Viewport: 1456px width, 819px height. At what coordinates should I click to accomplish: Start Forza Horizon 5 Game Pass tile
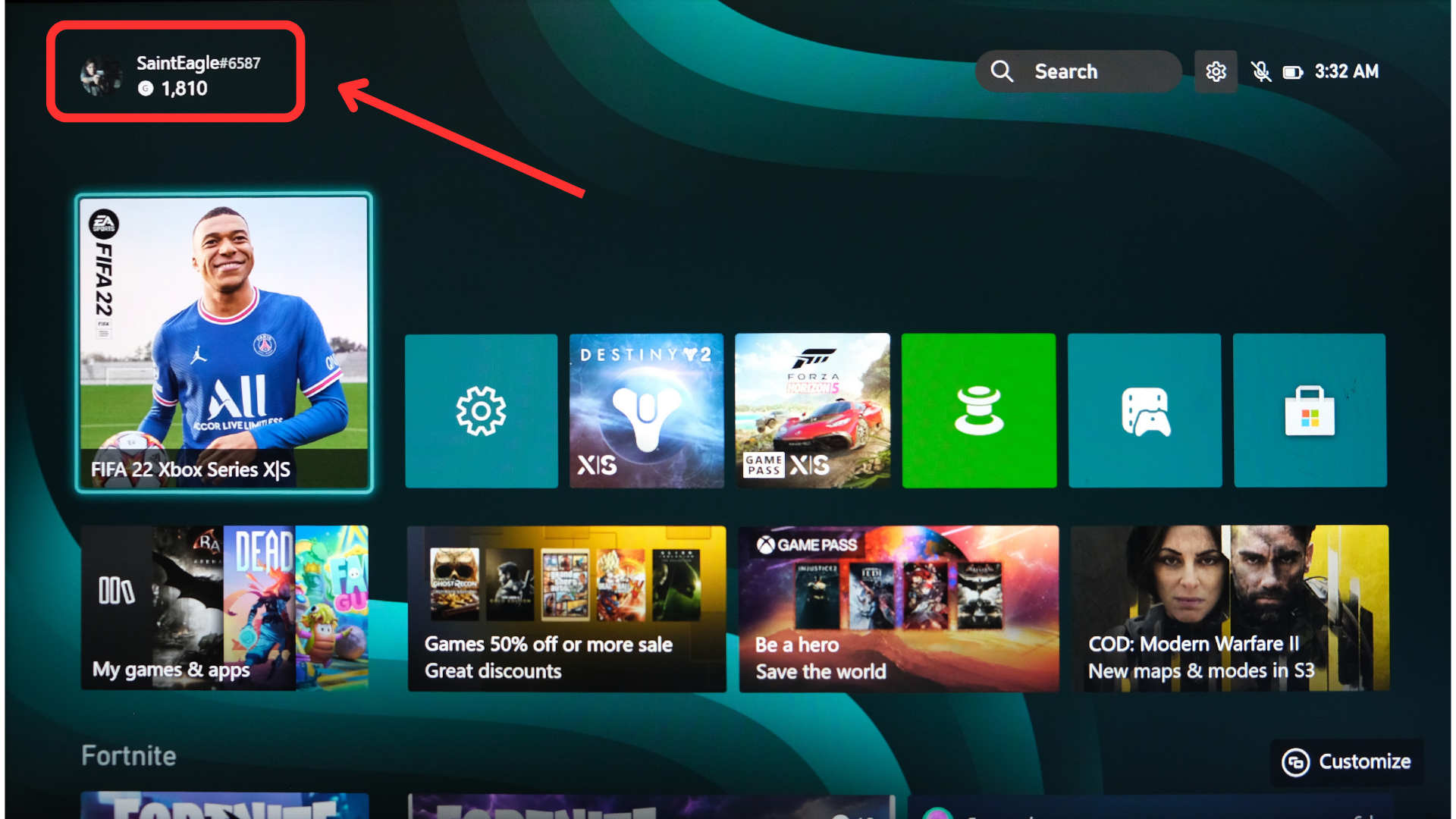tap(812, 410)
